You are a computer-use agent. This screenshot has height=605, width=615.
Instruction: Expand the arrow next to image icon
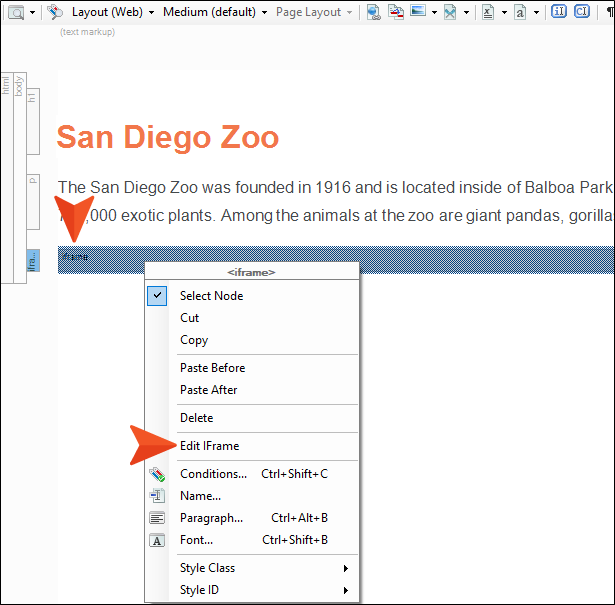[434, 13]
